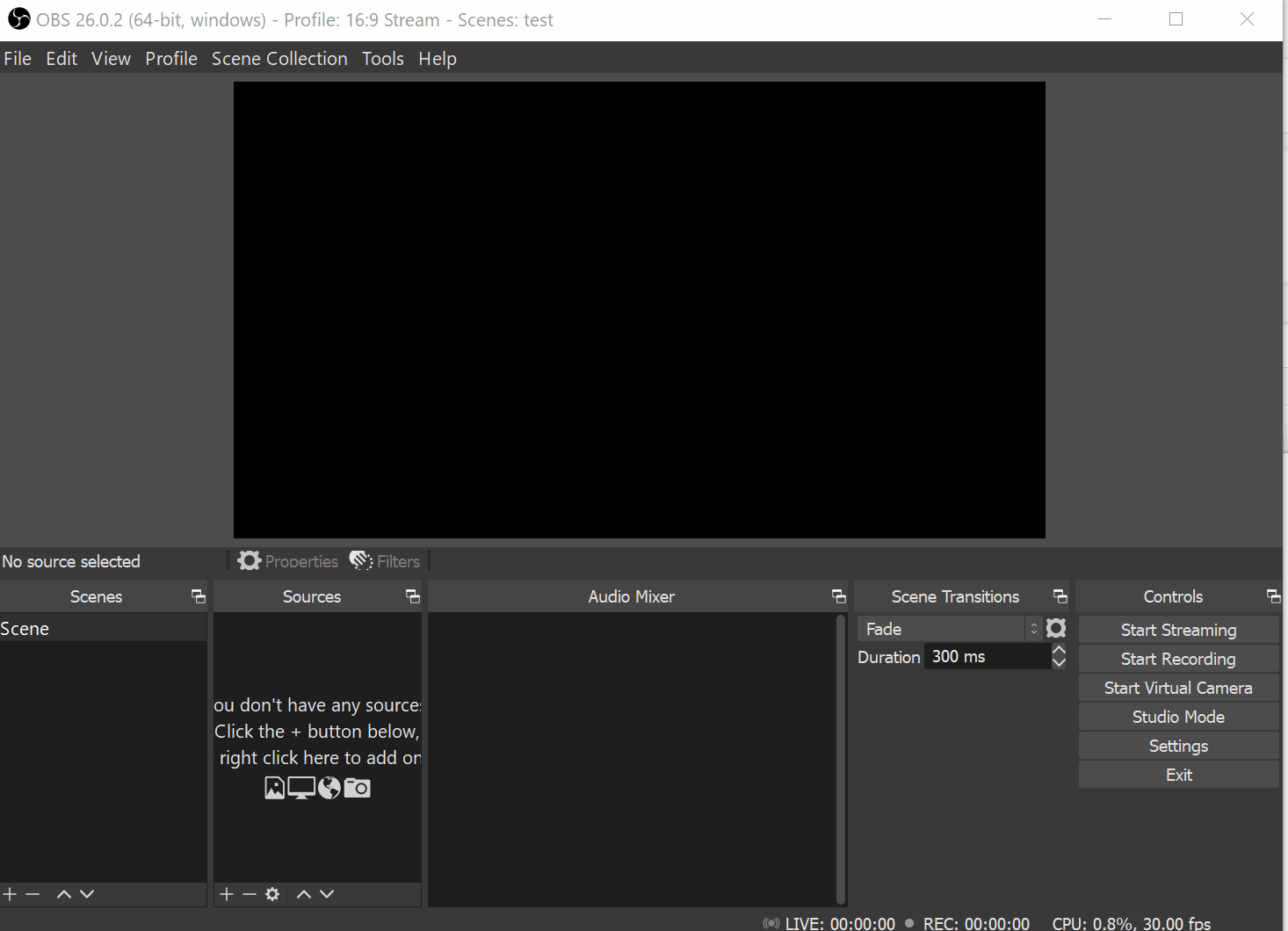Viewport: 1288px width, 931px height.
Task: Pop out the Audio Mixer panel
Action: point(837,595)
